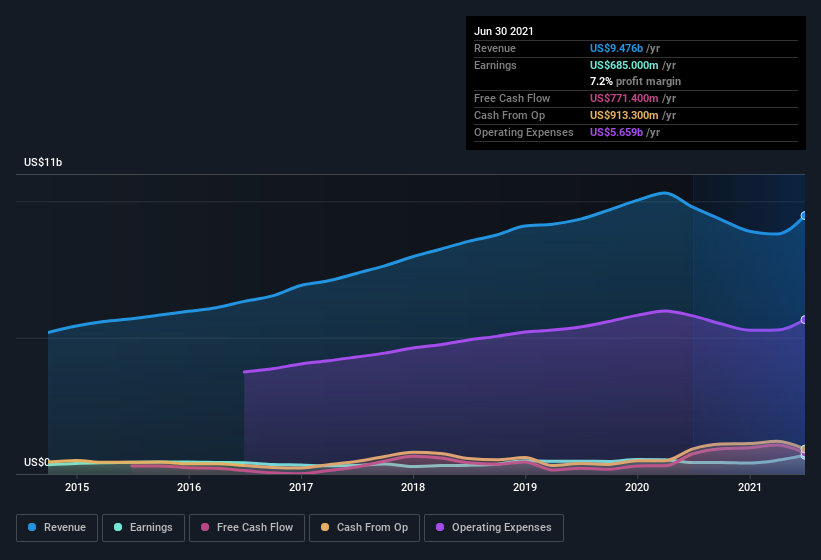The width and height of the screenshot is (821, 560).
Task: Select the 2016 x-axis label
Action: click(x=189, y=487)
